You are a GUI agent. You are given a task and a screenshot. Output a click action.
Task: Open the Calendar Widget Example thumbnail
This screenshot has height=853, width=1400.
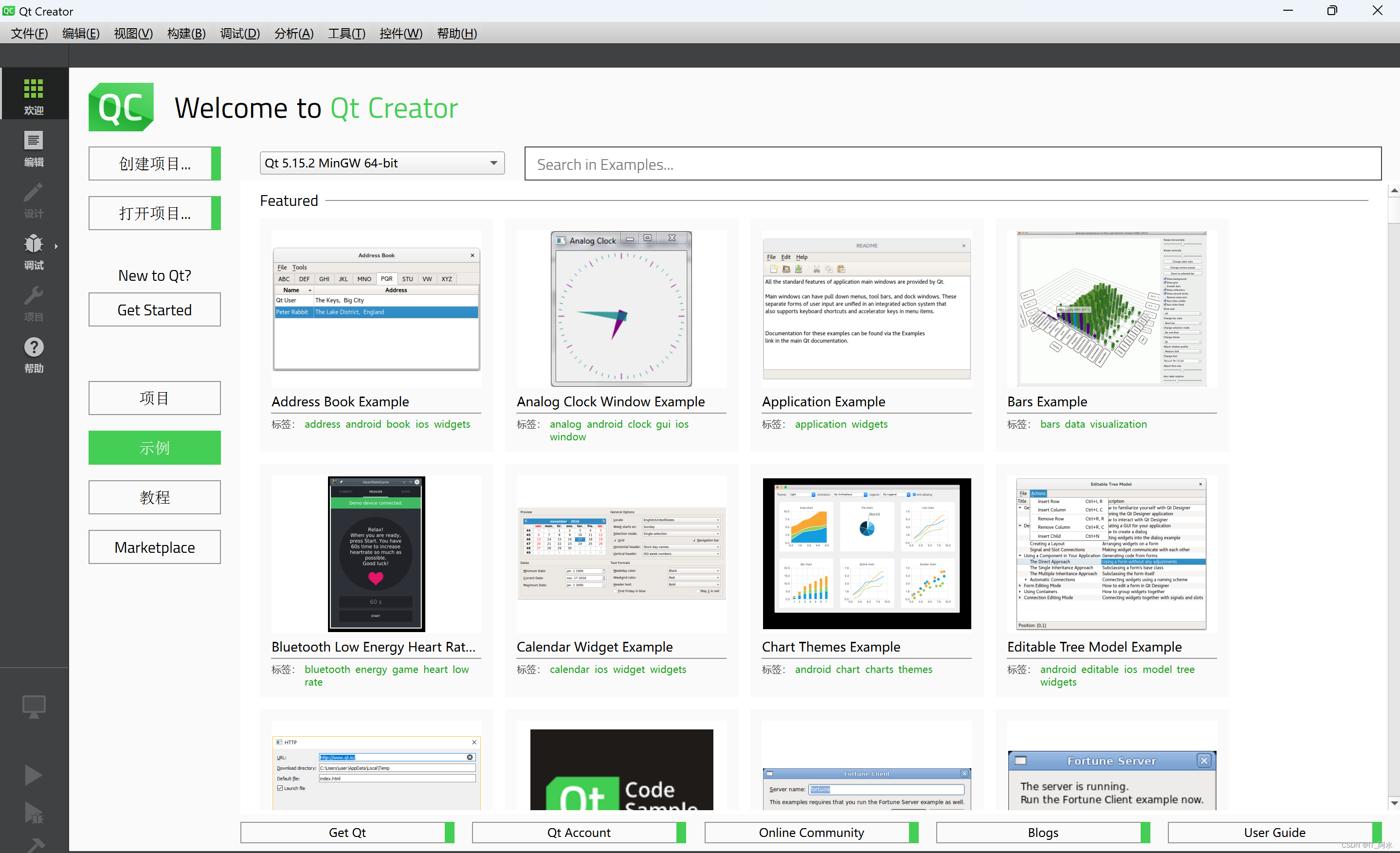pos(621,554)
